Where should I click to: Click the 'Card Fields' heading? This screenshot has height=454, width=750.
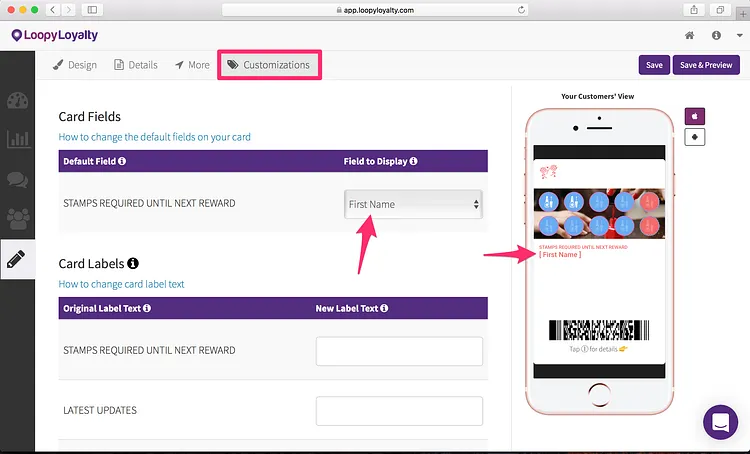tap(89, 117)
